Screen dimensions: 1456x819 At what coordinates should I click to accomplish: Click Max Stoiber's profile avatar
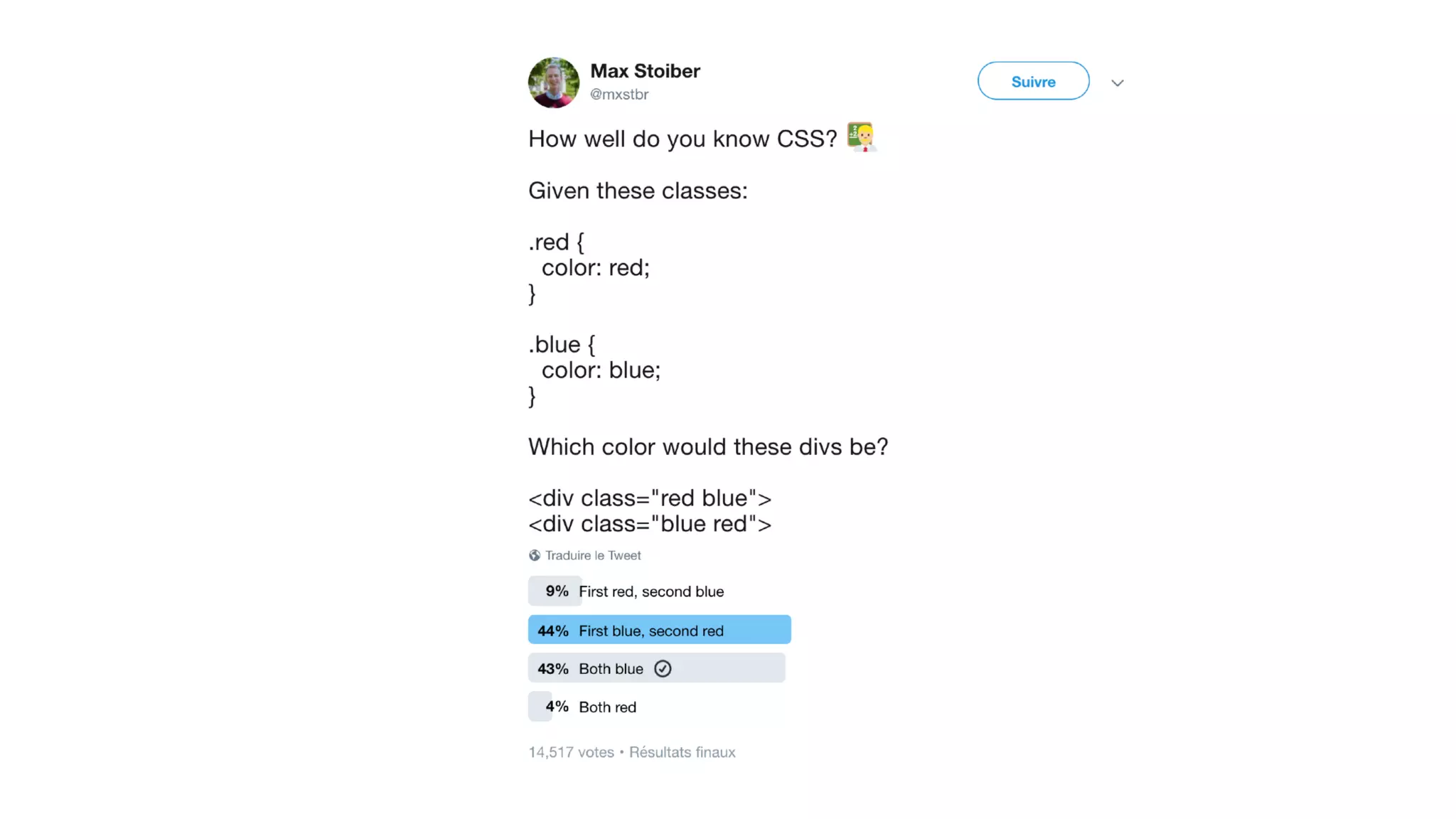(553, 82)
